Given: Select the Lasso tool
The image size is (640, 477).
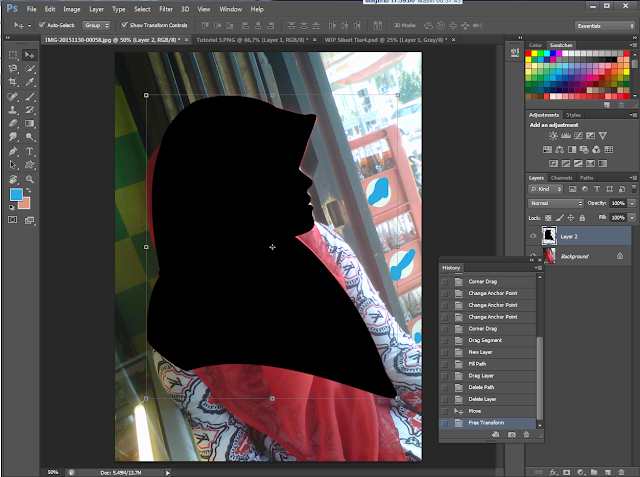Looking at the screenshot, I should [x=13, y=69].
